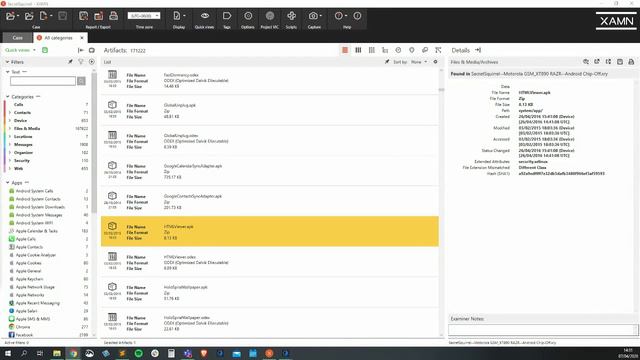Collapse the Categories section

click(7, 97)
